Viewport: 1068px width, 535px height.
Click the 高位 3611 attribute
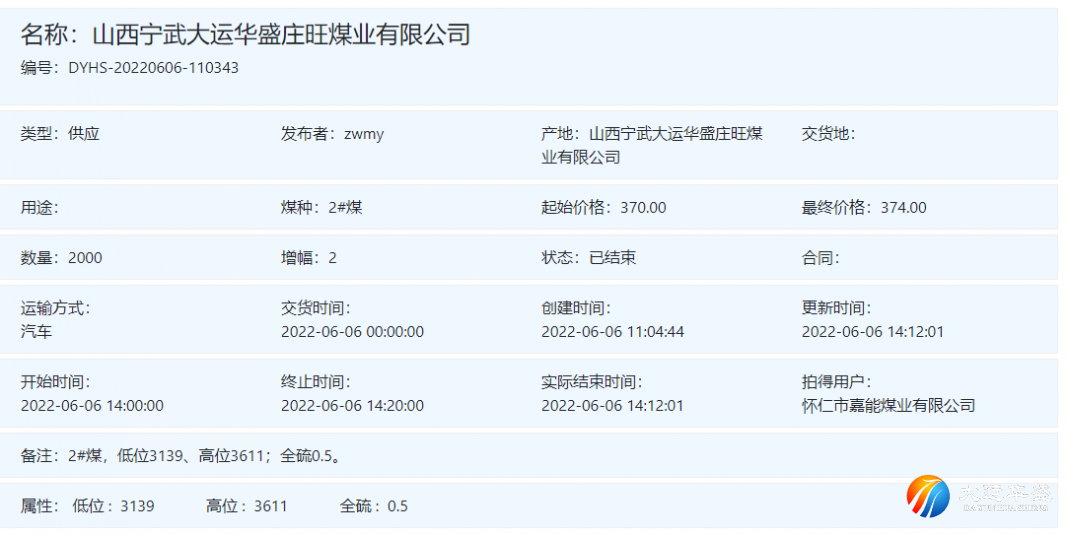[247, 506]
